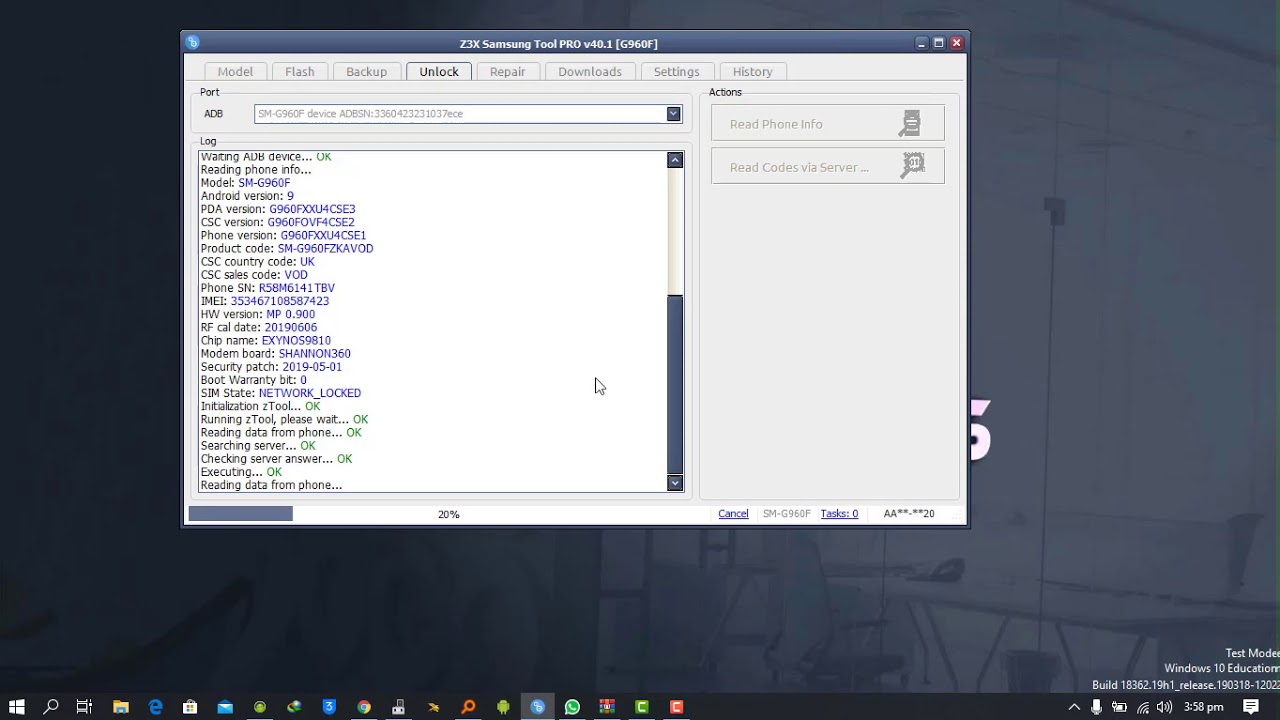The height and width of the screenshot is (720, 1280).
Task: Click the PDA version log line
Action: (x=277, y=209)
